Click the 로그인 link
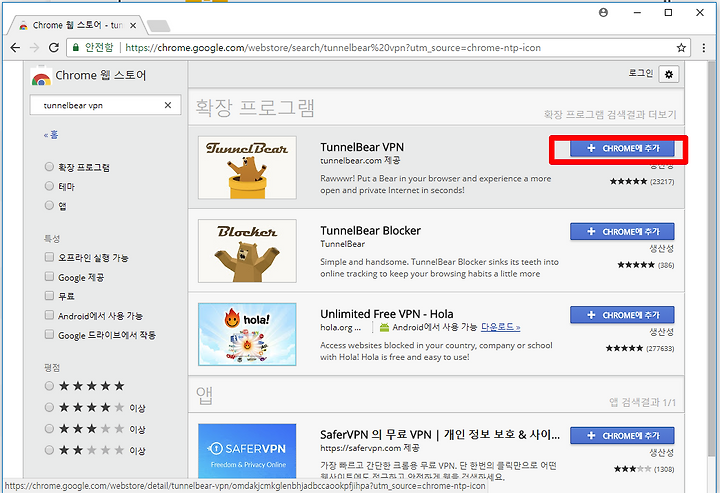 click(641, 73)
